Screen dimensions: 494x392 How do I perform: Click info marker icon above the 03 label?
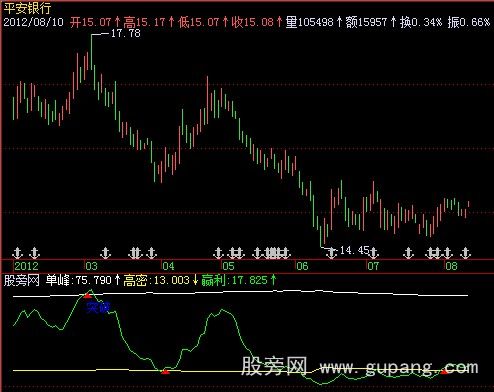coord(106,253)
